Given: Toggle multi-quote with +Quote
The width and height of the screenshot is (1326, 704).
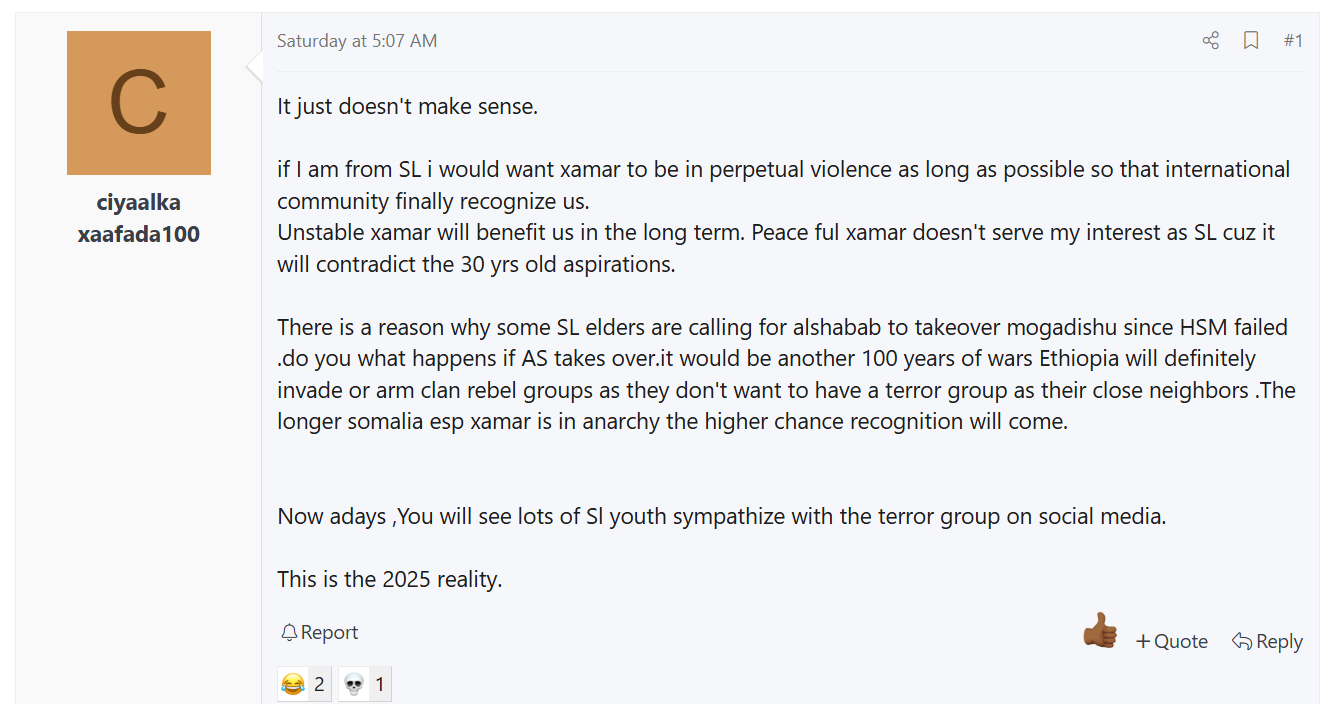Looking at the screenshot, I should [x=1172, y=641].
